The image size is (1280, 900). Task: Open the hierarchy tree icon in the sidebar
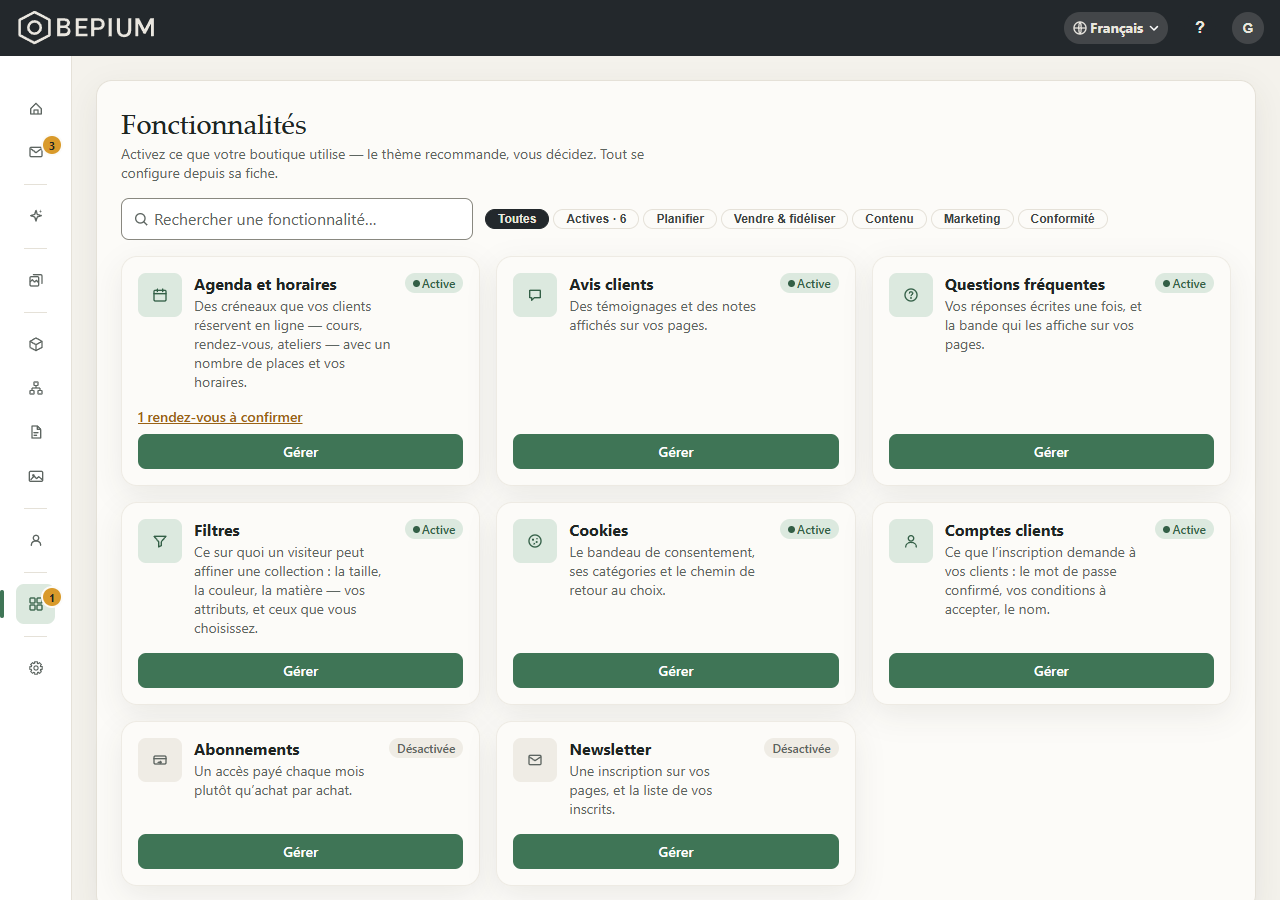coord(36,388)
